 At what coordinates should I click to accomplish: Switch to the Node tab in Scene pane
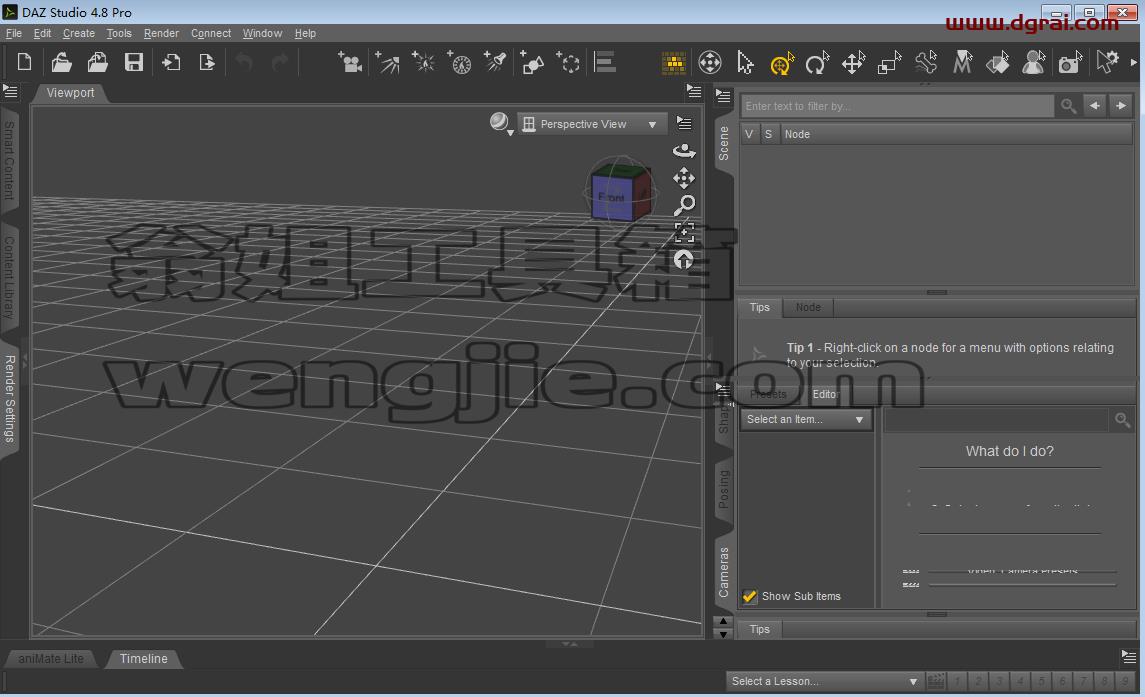point(808,308)
